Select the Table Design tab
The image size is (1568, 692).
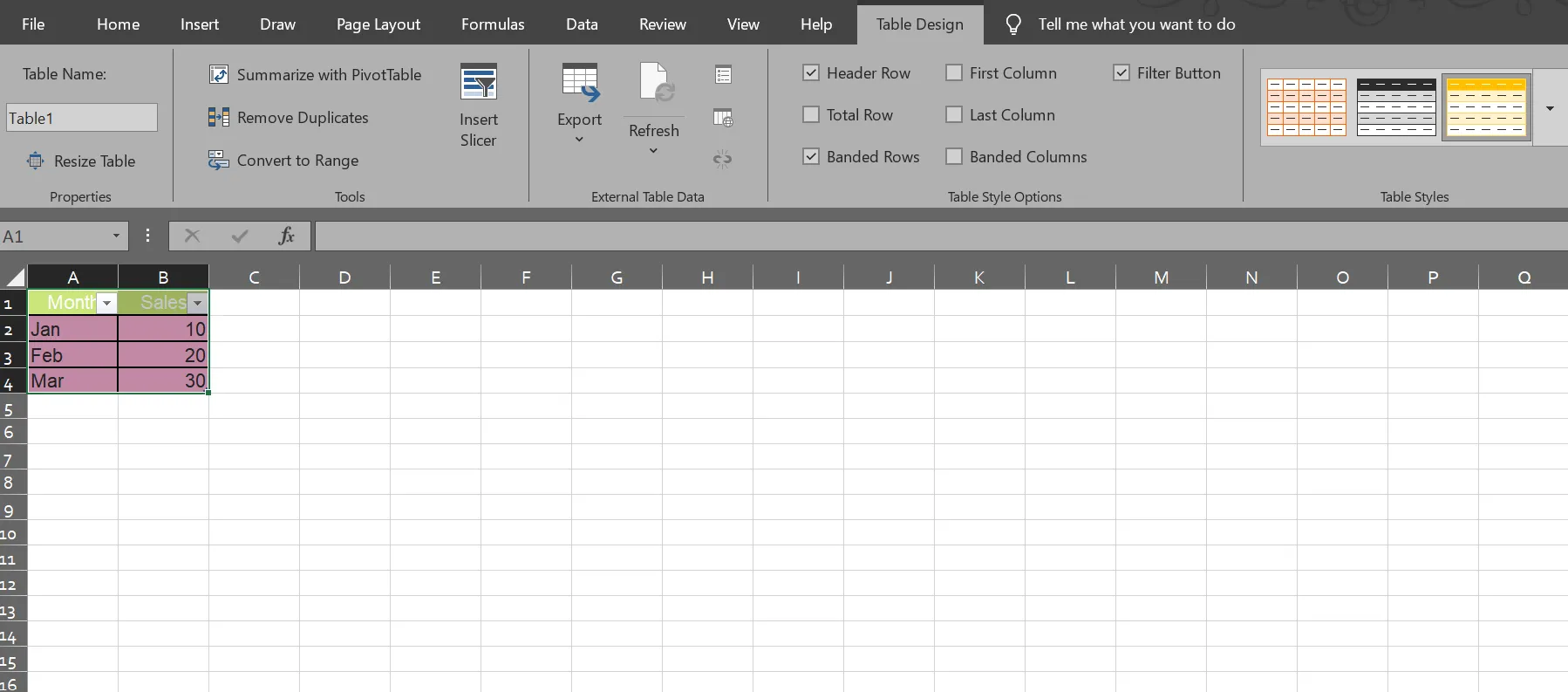pyautogui.click(x=920, y=24)
